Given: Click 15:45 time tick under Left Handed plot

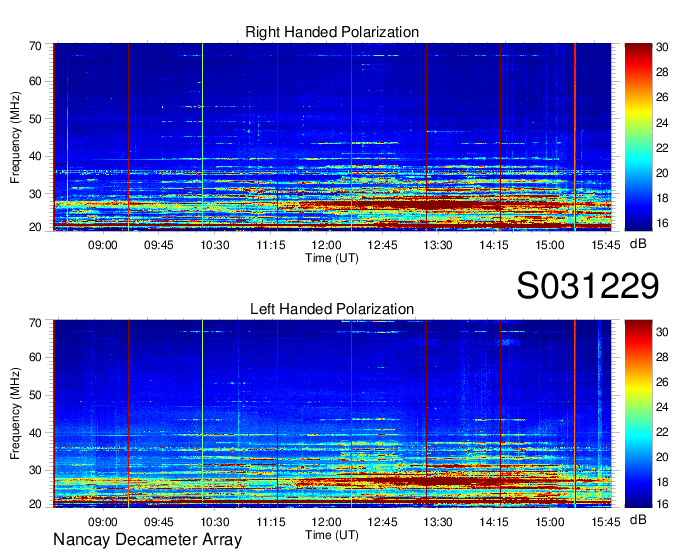Looking at the screenshot, I should pos(606,522).
